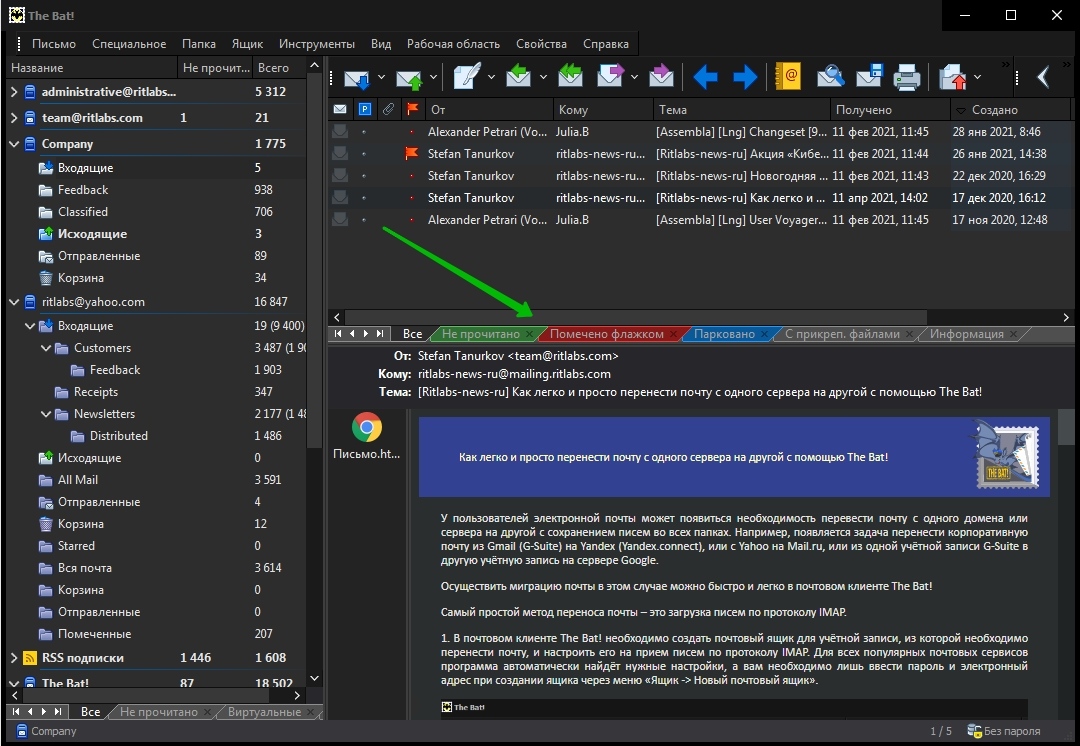Image resolution: width=1080 pixels, height=746 pixels.
Task: Click the flag column header icon
Action: 413,109
